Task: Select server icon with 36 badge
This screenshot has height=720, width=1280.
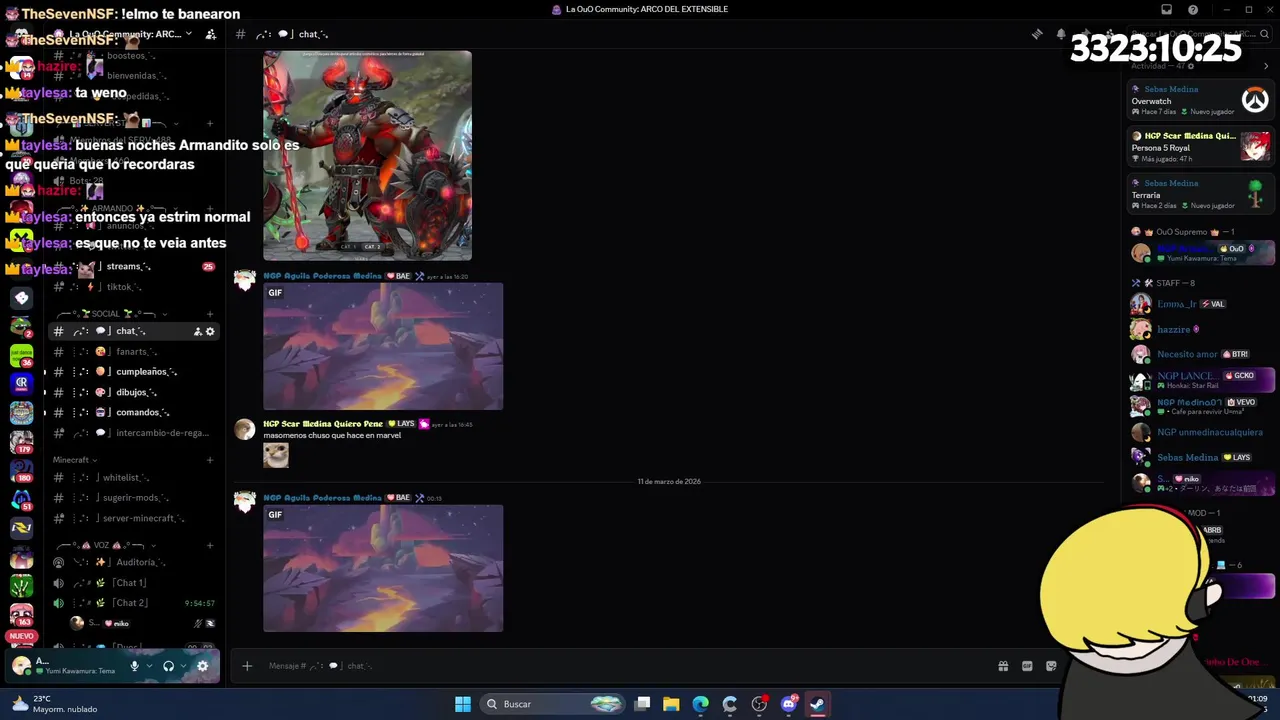Action: (x=21, y=355)
